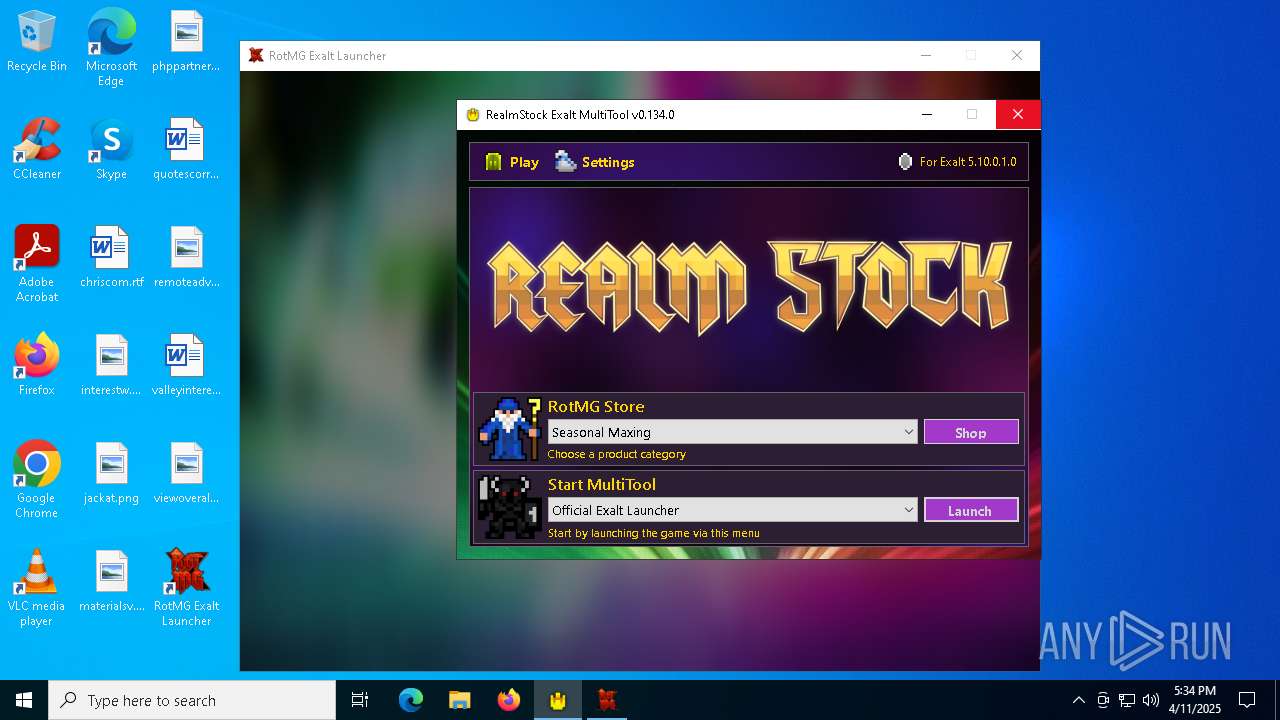
Task: Open the Google Chrome desktop shortcut
Action: coord(37,480)
